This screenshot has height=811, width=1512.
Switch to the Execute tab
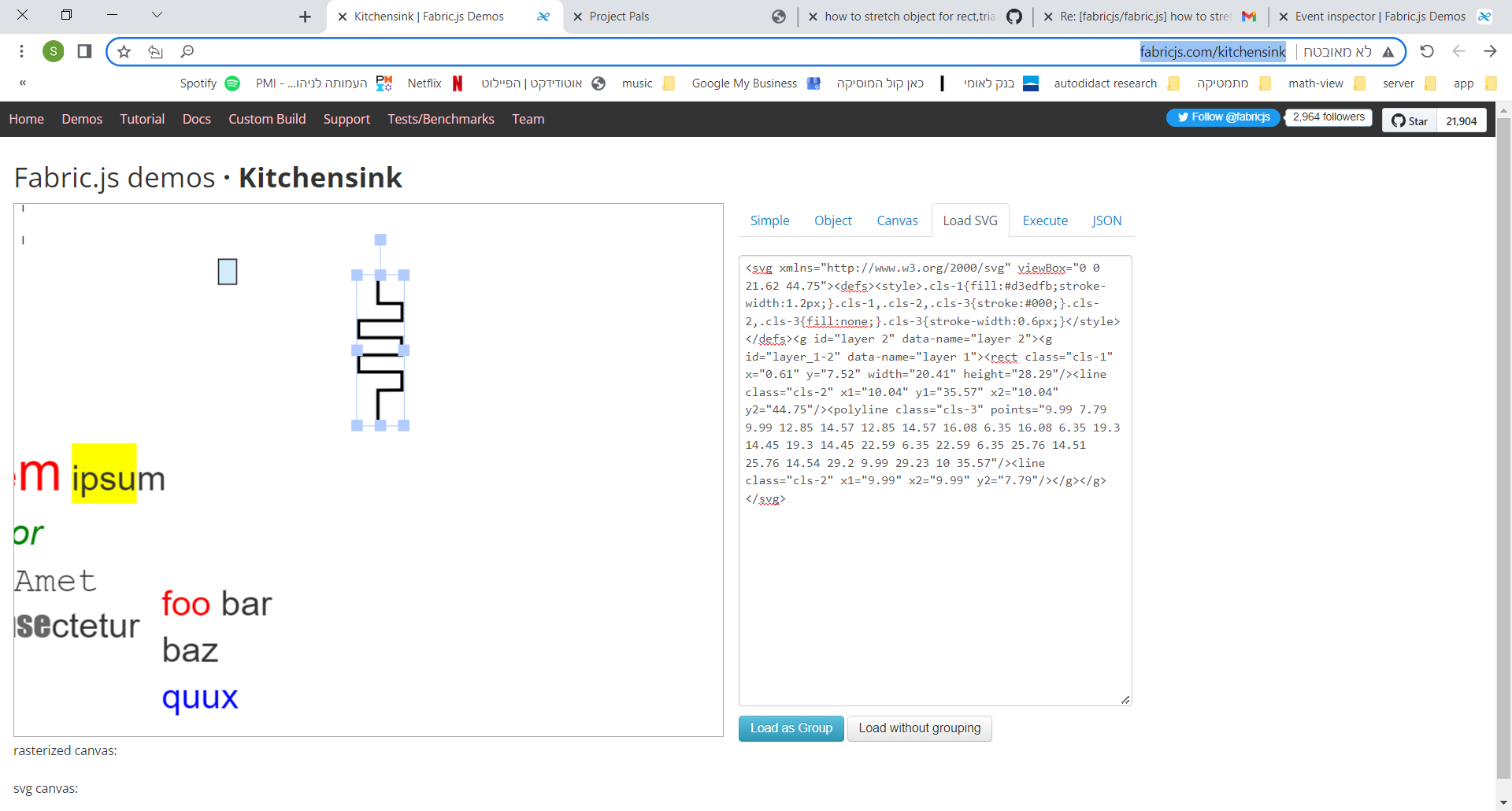(1044, 220)
